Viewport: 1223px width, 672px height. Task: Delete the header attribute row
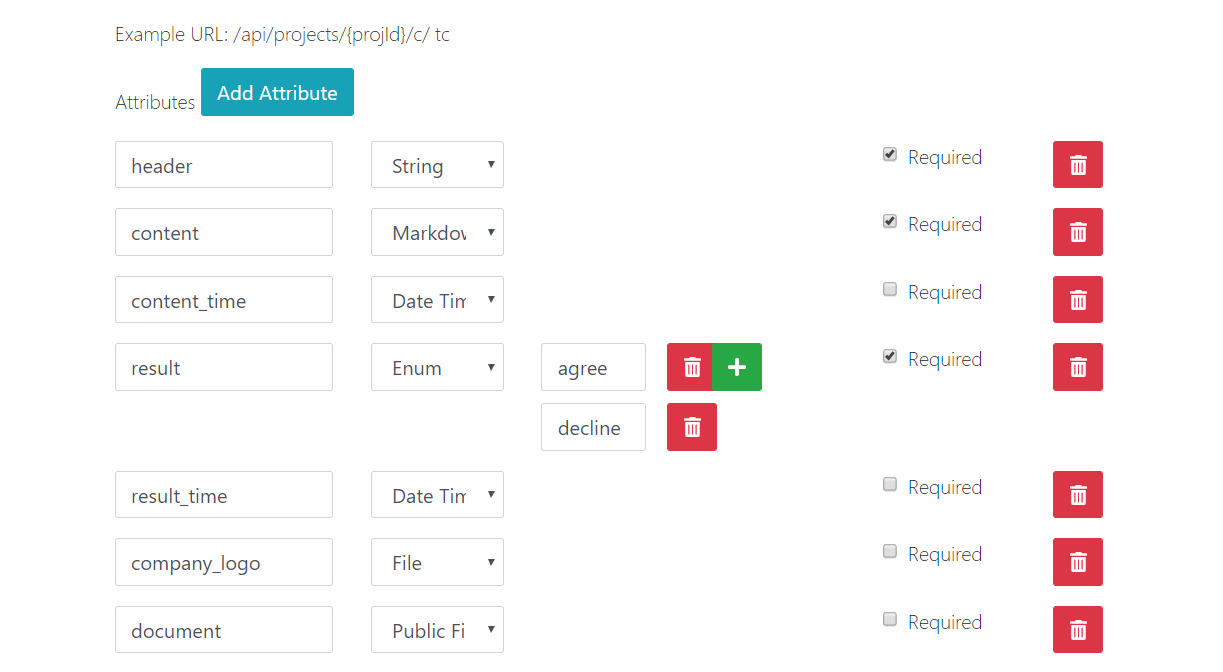click(x=1077, y=165)
